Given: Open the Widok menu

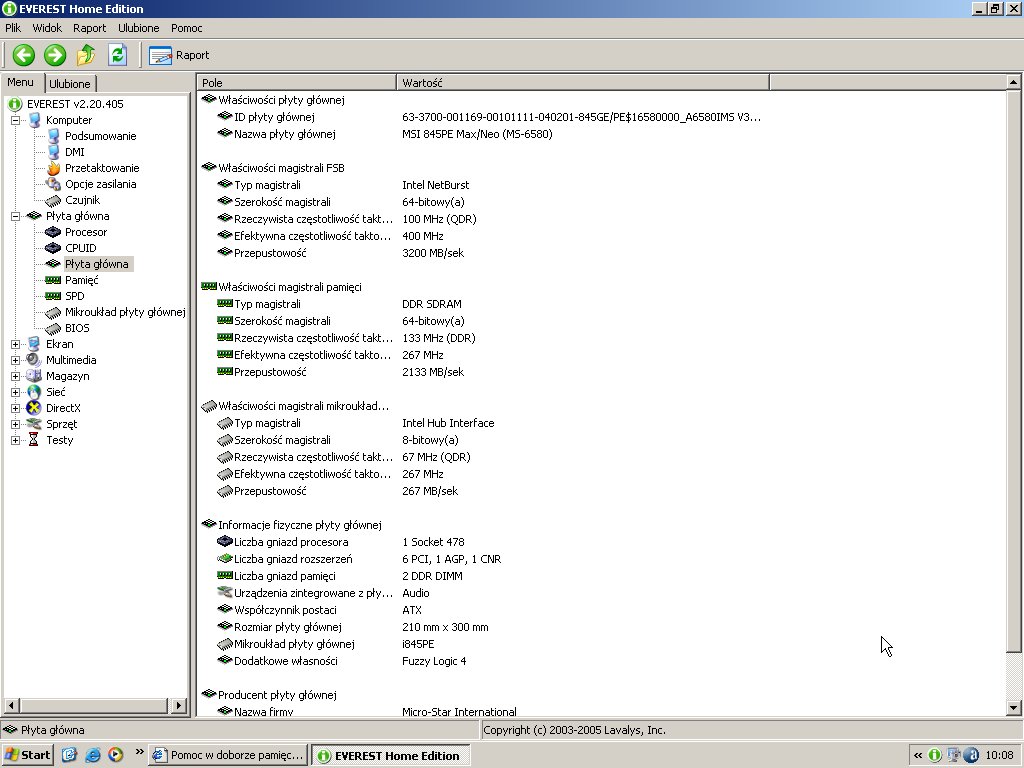Looking at the screenshot, I should click(47, 28).
